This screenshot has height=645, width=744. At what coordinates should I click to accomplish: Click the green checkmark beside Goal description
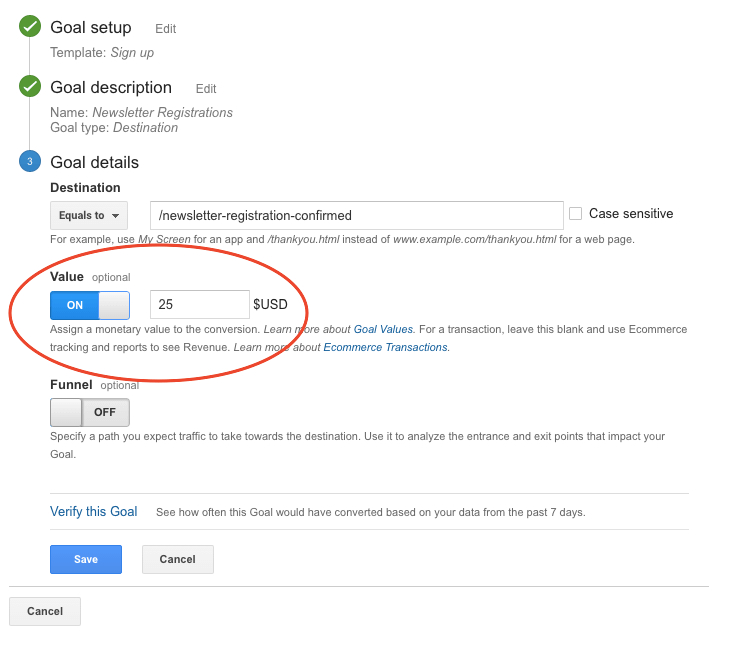[x=30, y=86]
